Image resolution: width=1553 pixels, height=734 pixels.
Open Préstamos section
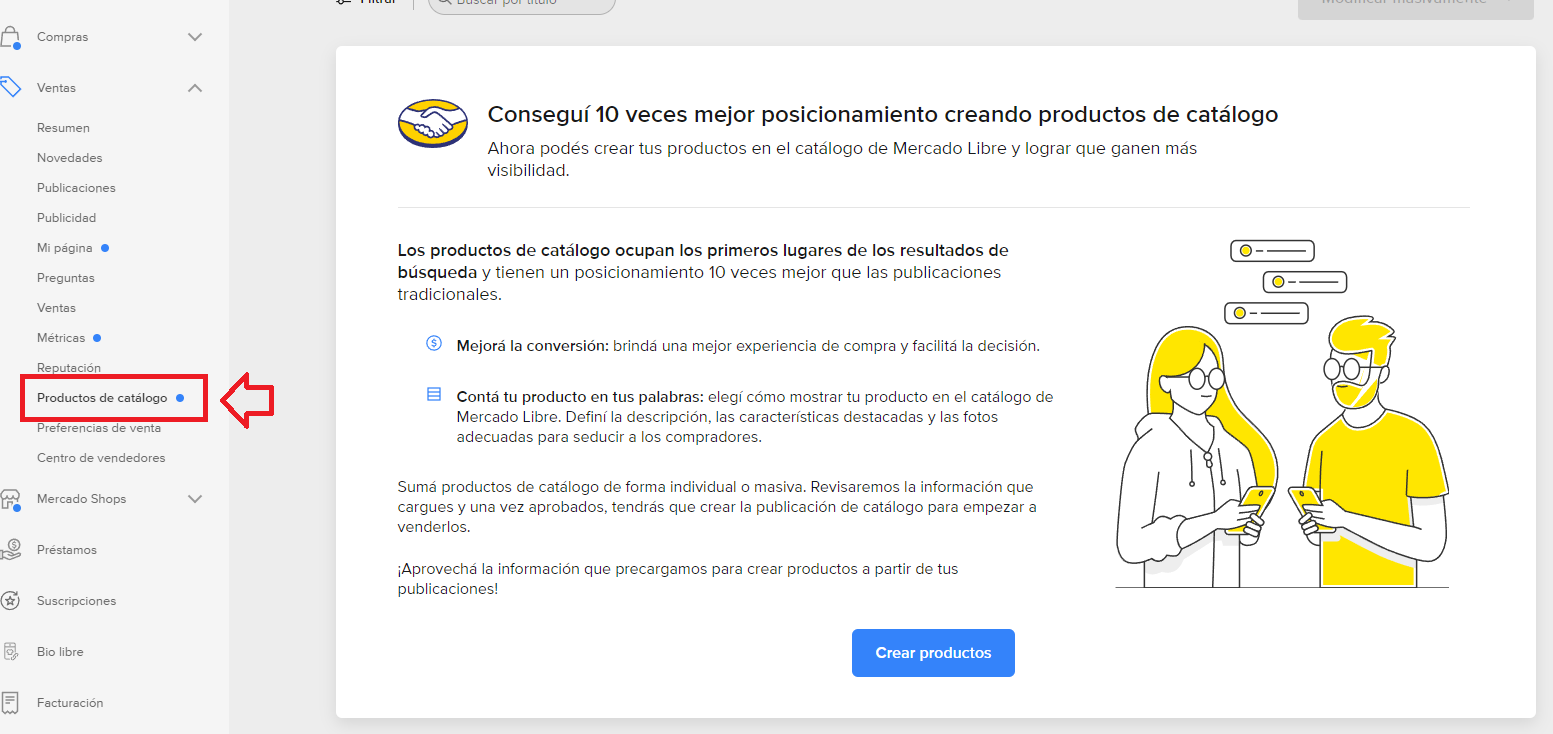coord(66,550)
